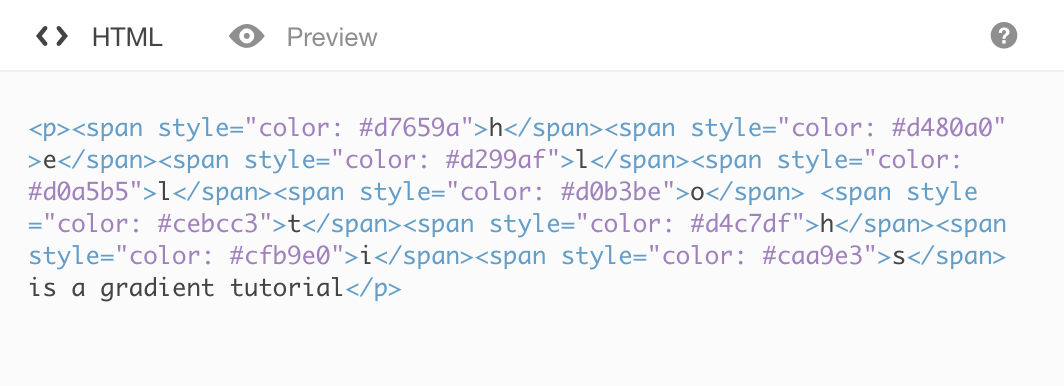Click the HTML code brackets icon

pos(52,36)
